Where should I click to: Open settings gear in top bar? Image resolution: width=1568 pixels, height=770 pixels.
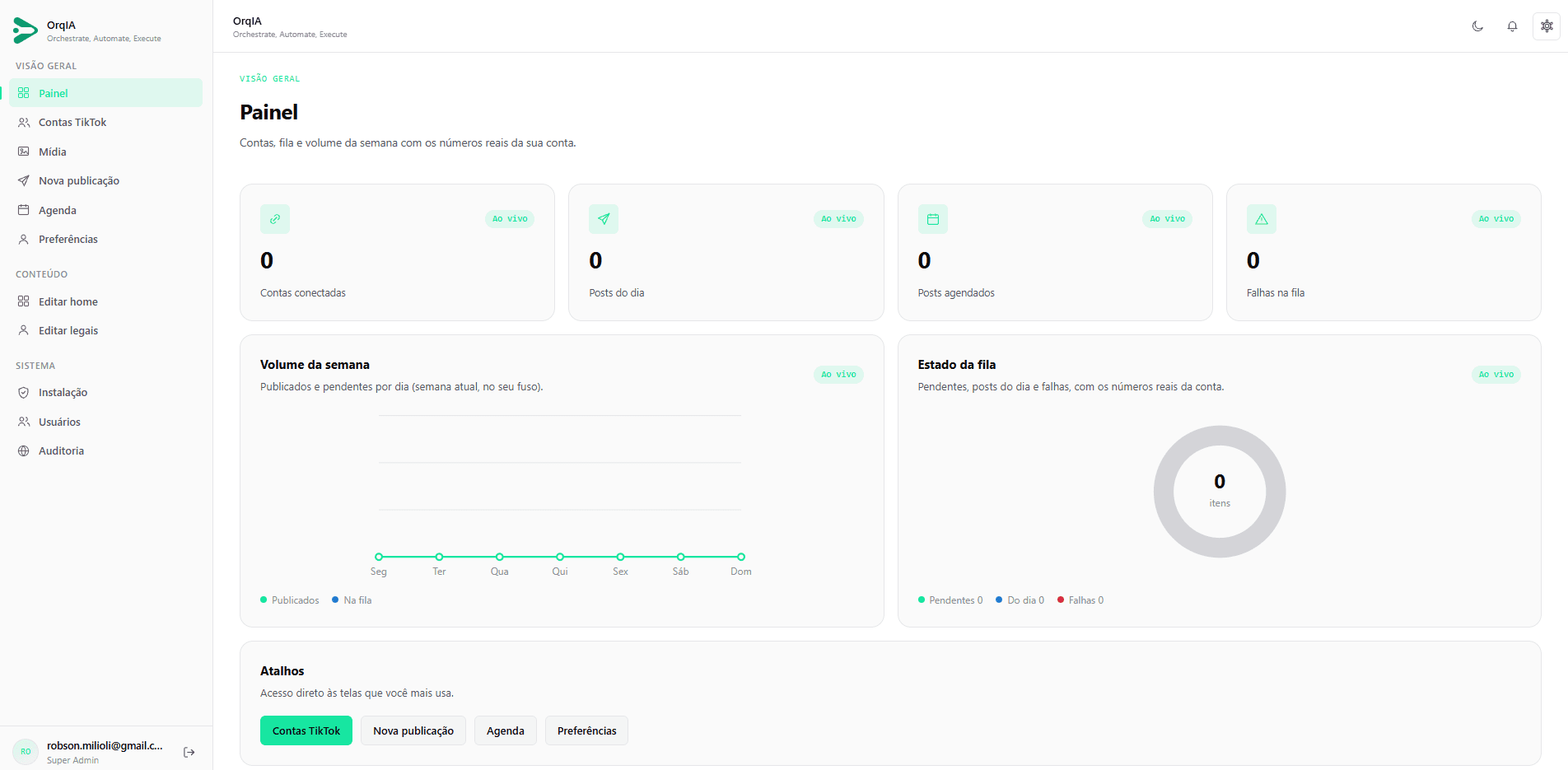pos(1547,26)
